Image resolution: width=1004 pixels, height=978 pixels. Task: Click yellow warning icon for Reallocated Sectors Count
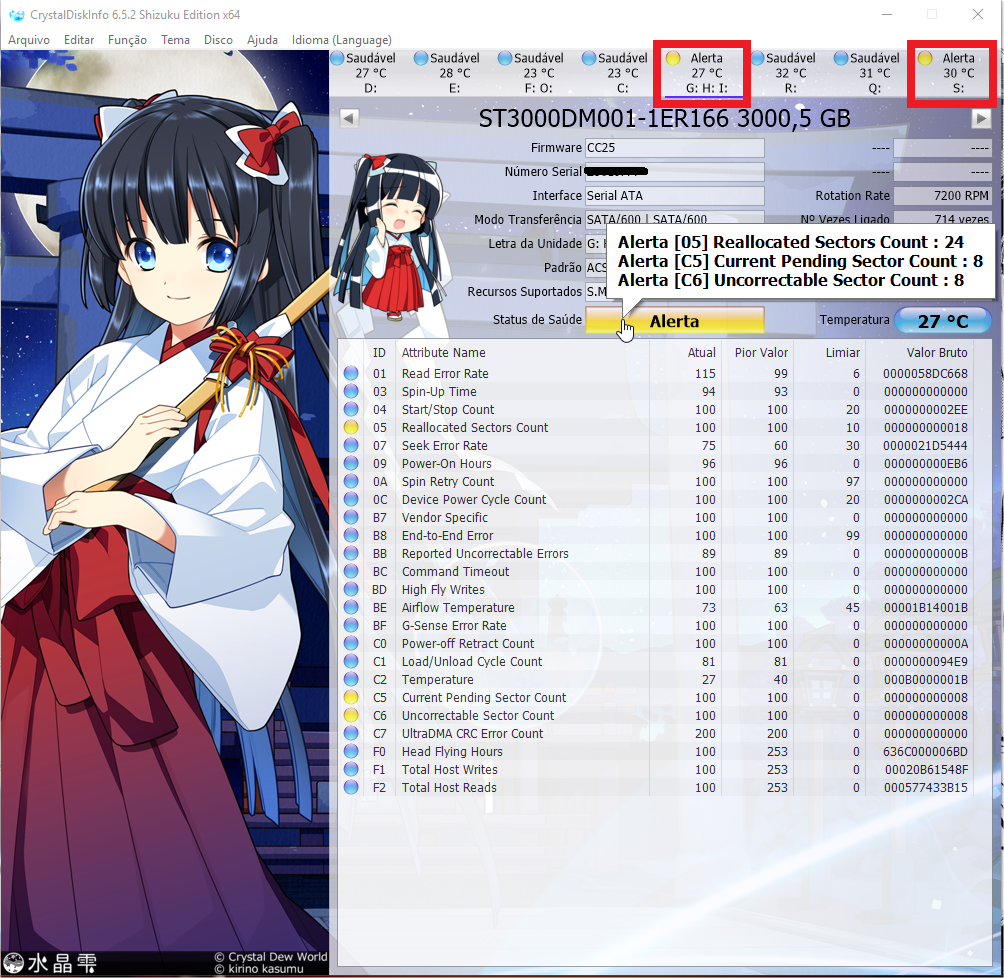coord(351,427)
